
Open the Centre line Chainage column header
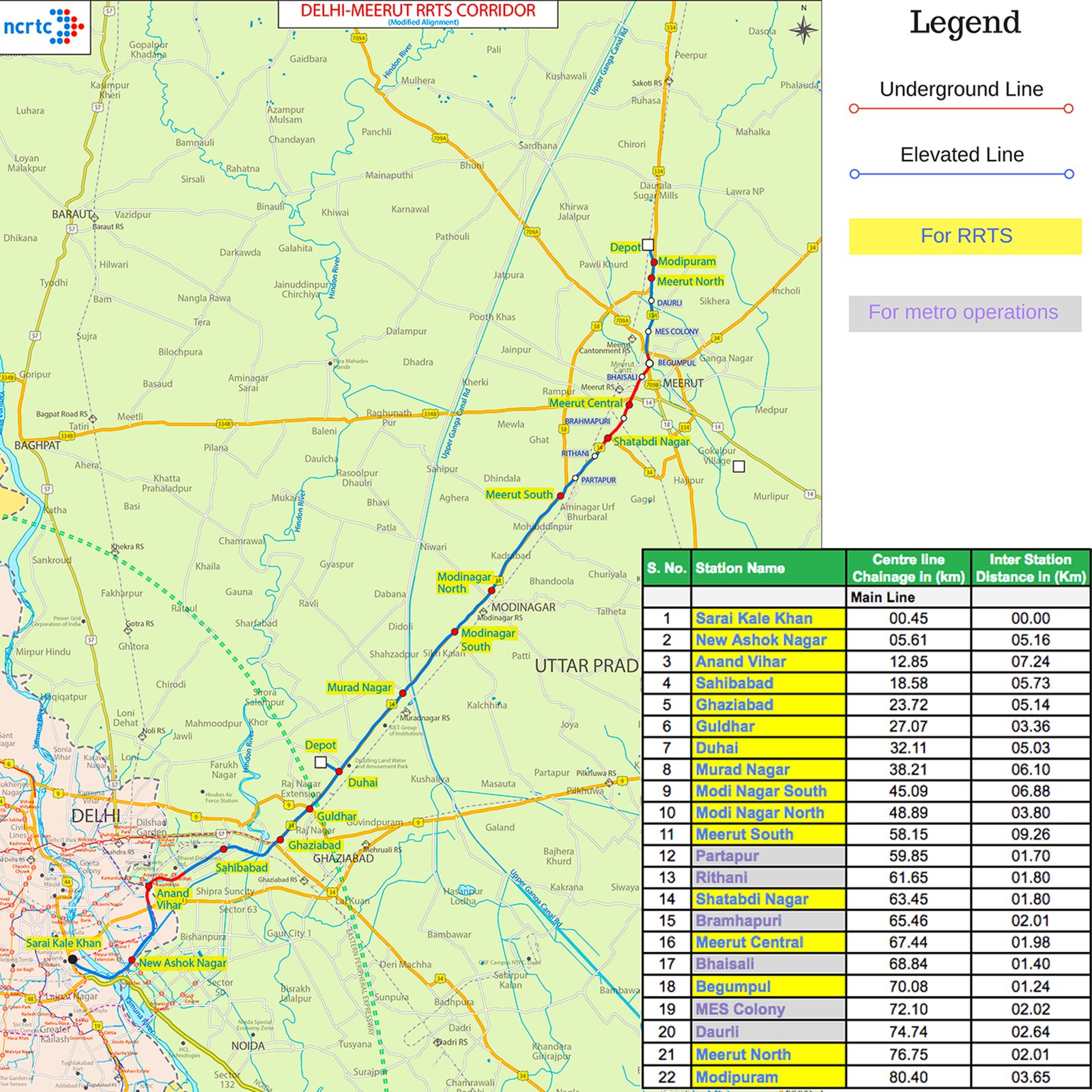click(x=909, y=567)
